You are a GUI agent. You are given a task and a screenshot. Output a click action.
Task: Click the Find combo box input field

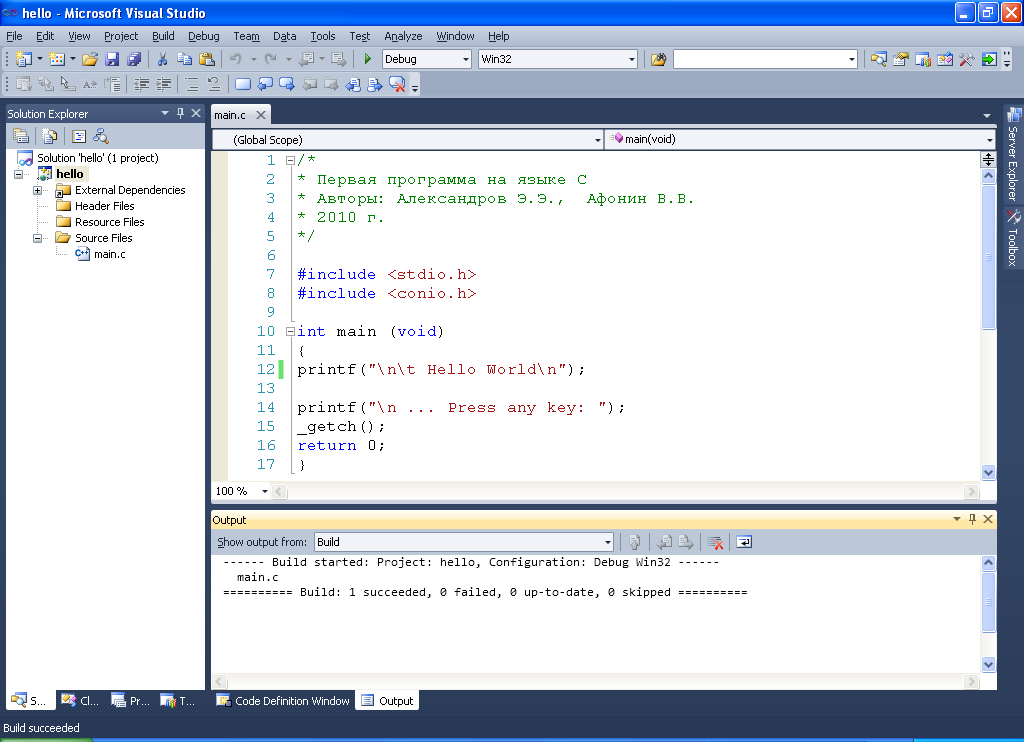[x=760, y=59]
